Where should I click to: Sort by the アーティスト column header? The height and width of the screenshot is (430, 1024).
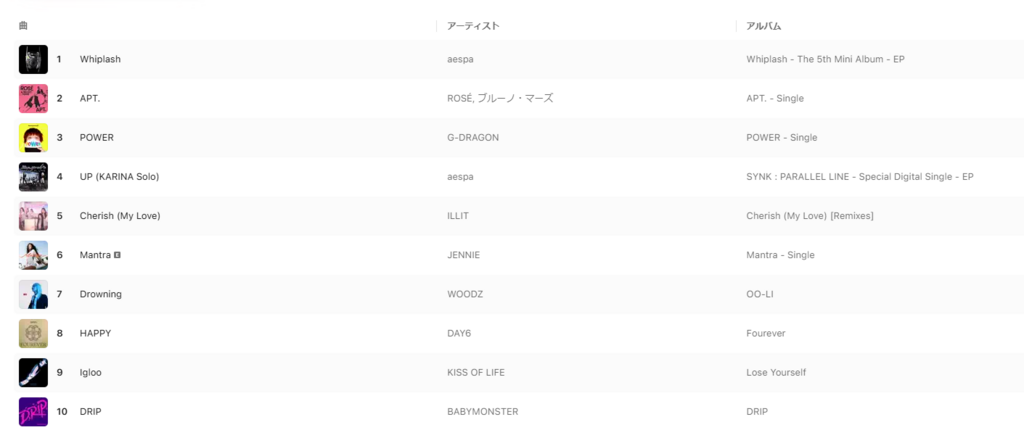click(x=473, y=25)
